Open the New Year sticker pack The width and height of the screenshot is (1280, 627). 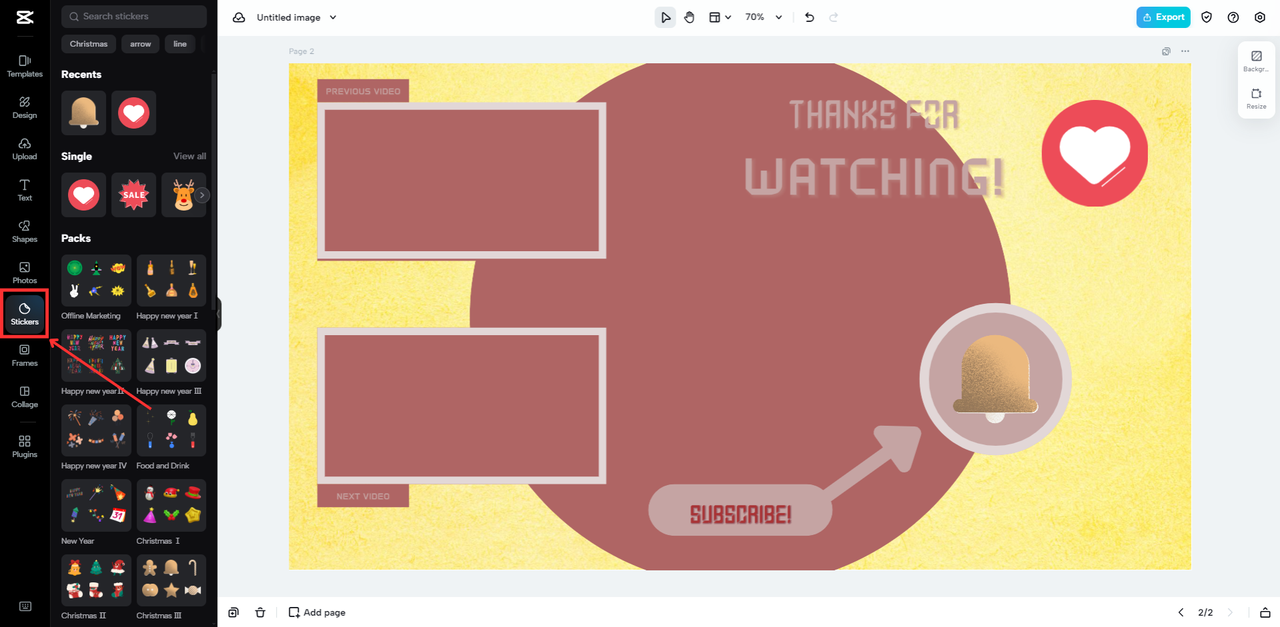pos(96,505)
